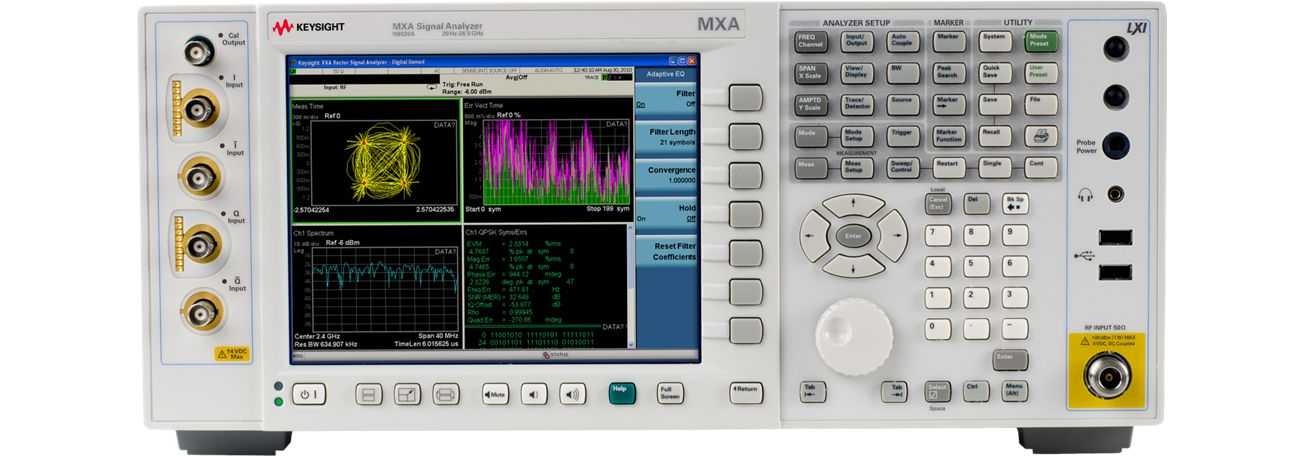This screenshot has height=456, width=1303.
Task: Open the Convergence softkey value
Action: point(666,174)
